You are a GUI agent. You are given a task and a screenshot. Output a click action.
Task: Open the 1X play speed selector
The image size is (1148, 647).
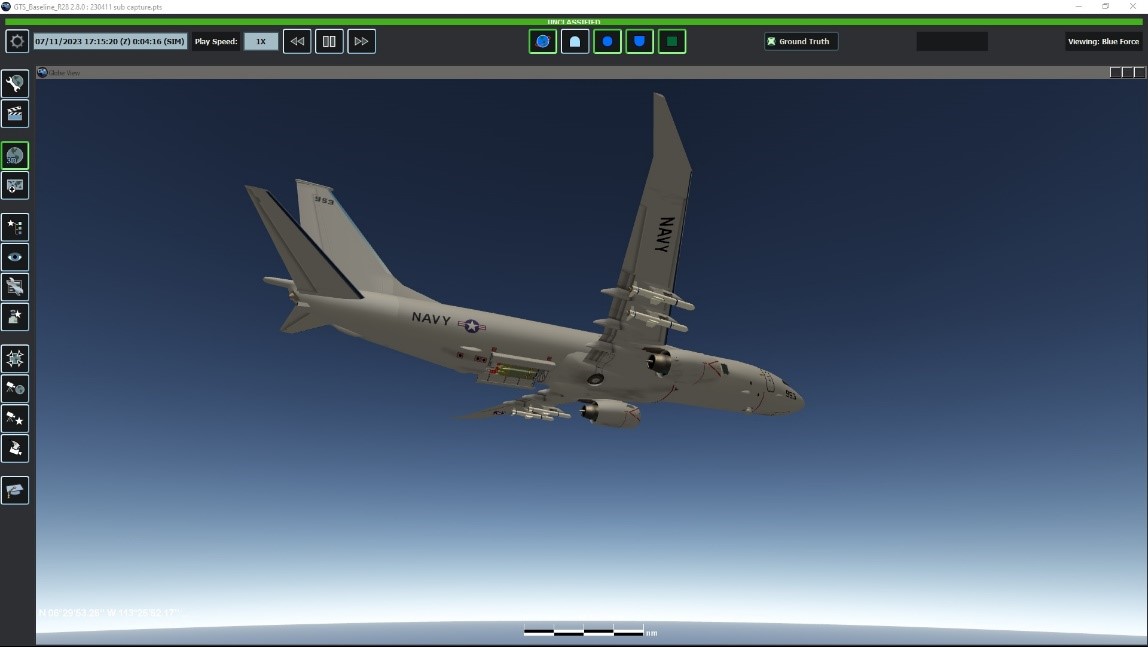[x=261, y=42]
